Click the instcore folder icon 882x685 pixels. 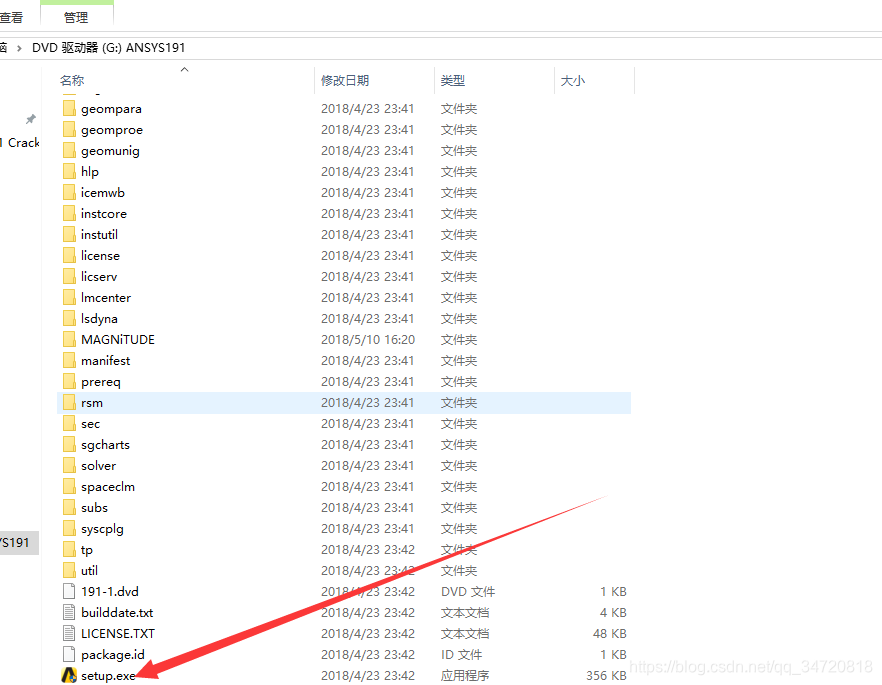pos(69,213)
